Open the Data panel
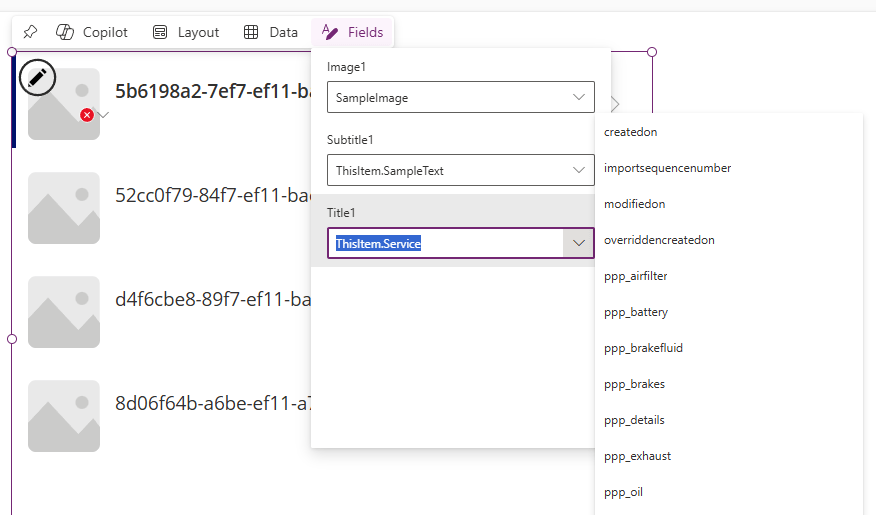This screenshot has height=515, width=876. pyautogui.click(x=271, y=32)
